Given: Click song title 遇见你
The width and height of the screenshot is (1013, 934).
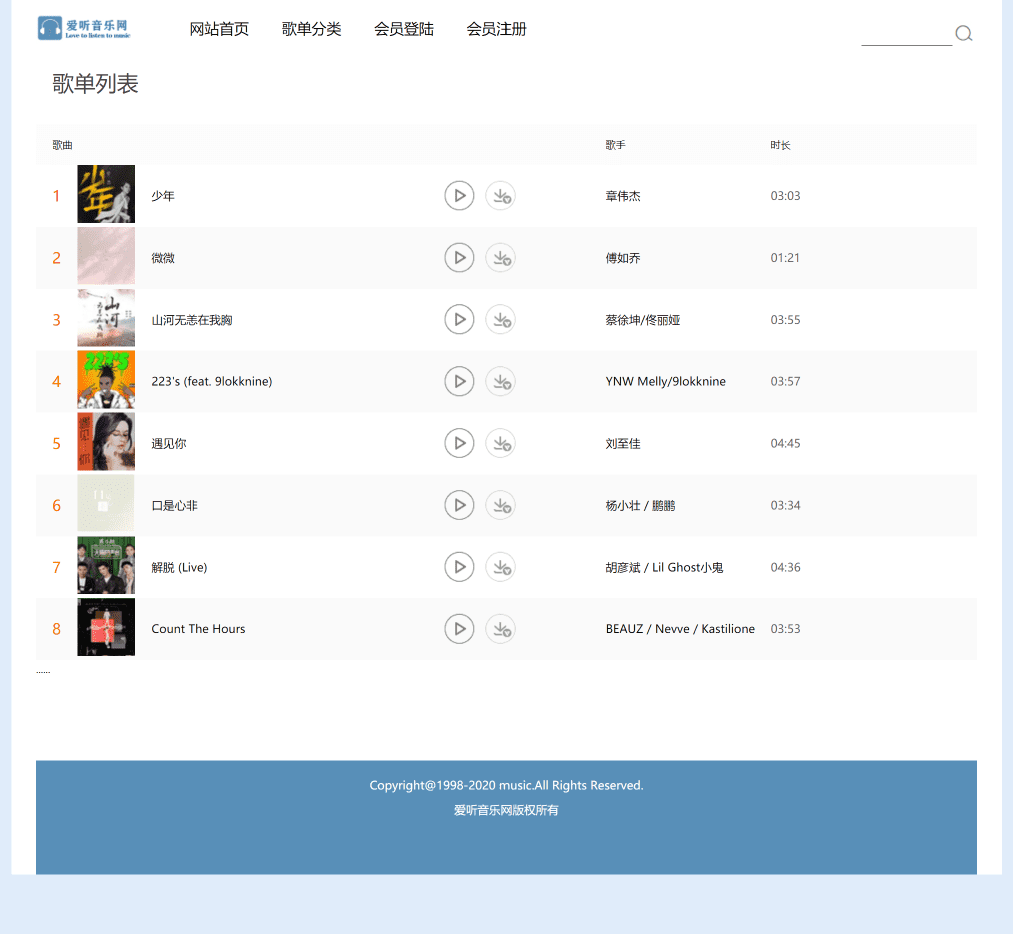Looking at the screenshot, I should (x=169, y=443).
